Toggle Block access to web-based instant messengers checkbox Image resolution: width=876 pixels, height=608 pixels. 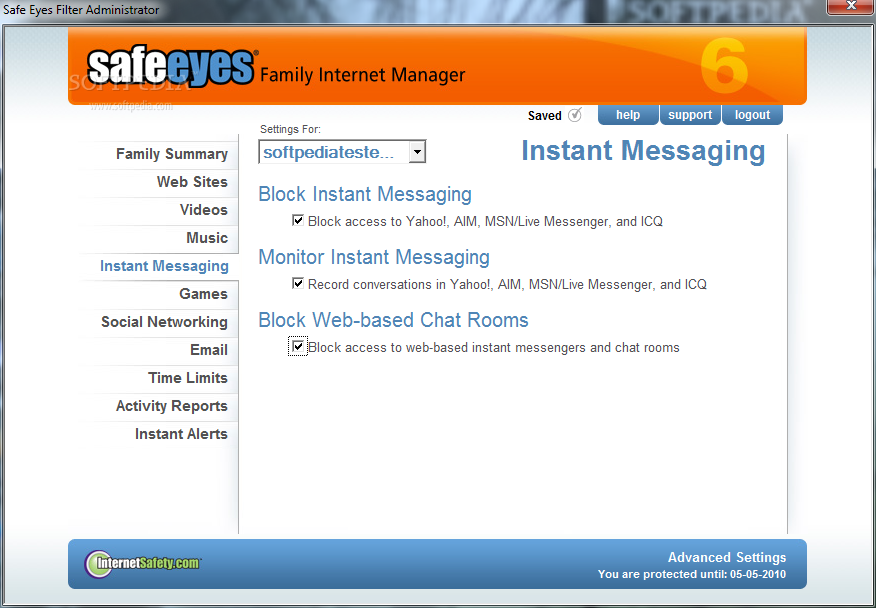coord(298,346)
